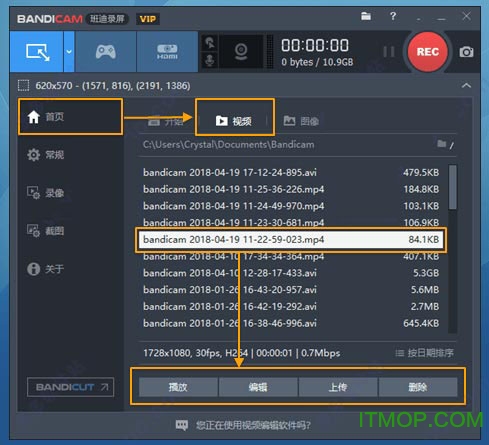Image resolution: width=489 pixels, height=445 pixels.
Task: Open the 常规 settings sidebar item
Action: coord(46,155)
